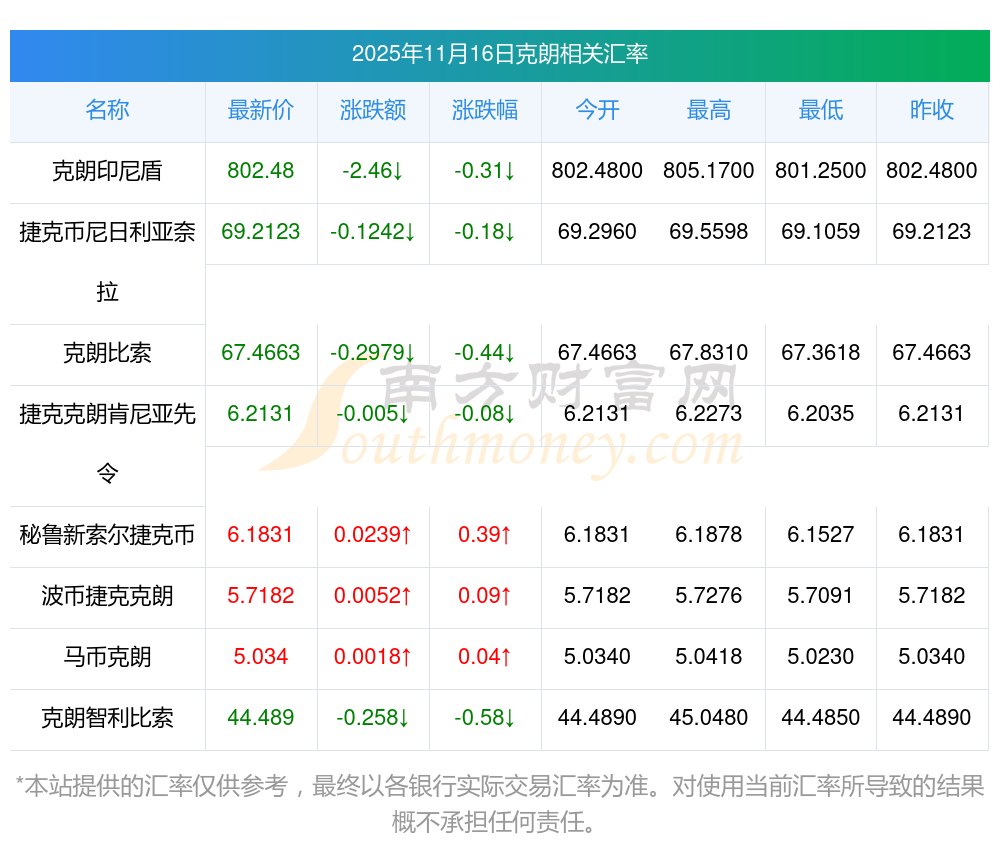
Task: Click the 克朗印尼盾 row name
Action: pyautogui.click(x=107, y=172)
